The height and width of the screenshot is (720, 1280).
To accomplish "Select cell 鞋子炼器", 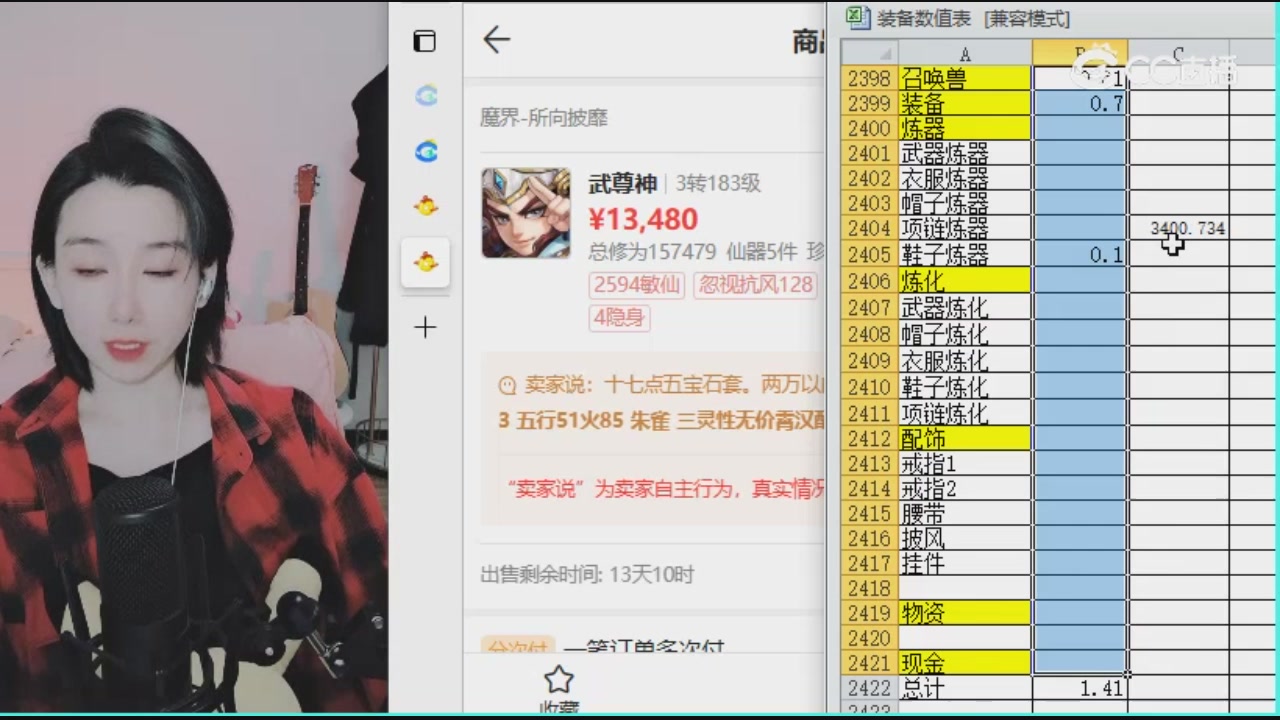I will (x=965, y=254).
